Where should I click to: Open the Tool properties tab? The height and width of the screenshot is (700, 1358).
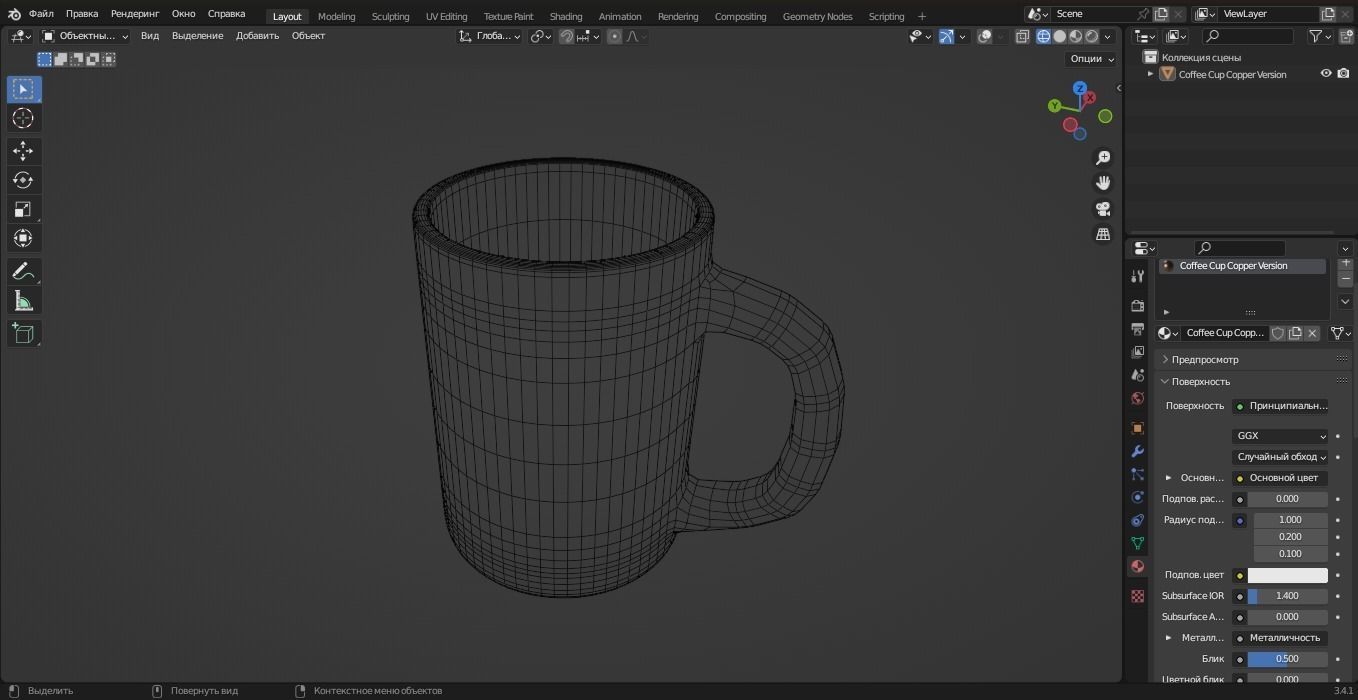pos(1137,276)
